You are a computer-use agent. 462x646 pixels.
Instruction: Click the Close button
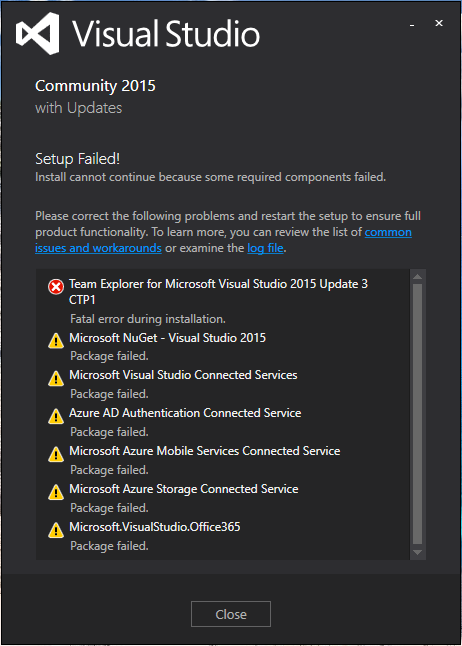(x=231, y=614)
